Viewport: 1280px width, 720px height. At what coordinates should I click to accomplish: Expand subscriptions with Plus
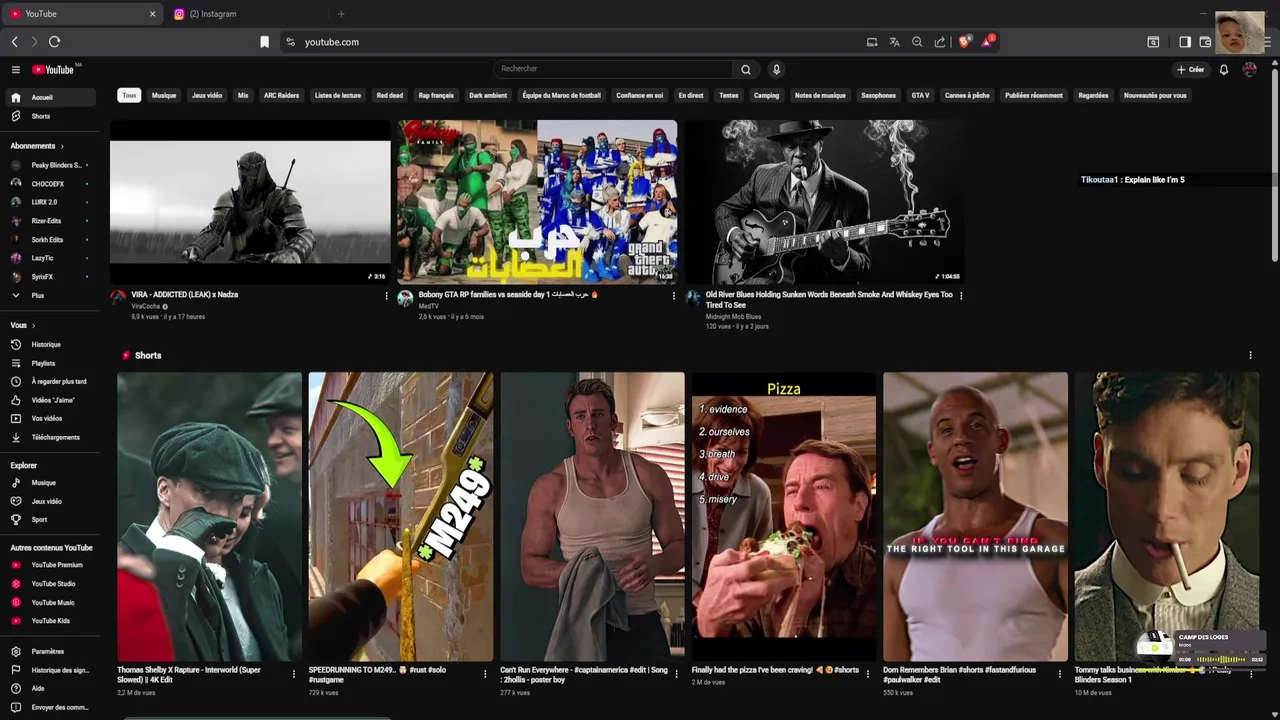click(x=53, y=296)
